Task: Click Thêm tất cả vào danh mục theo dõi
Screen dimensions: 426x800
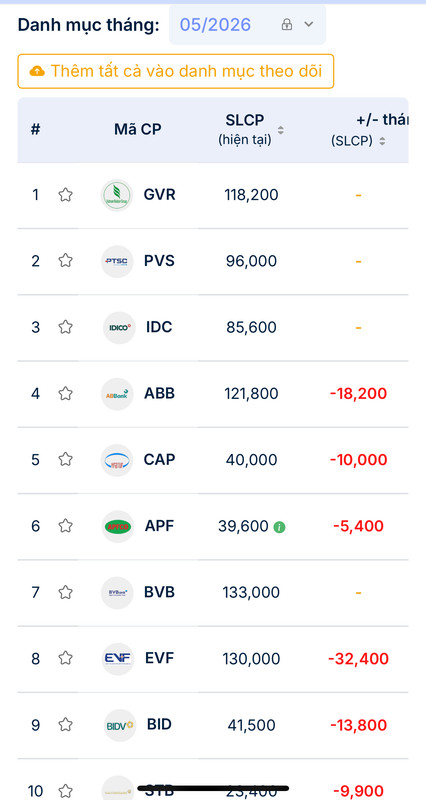Action: pyautogui.click(x=176, y=71)
